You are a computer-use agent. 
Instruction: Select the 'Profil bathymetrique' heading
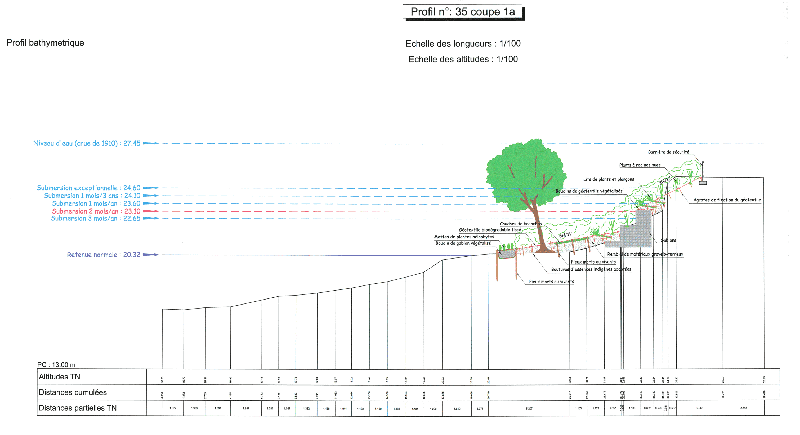pos(45,43)
